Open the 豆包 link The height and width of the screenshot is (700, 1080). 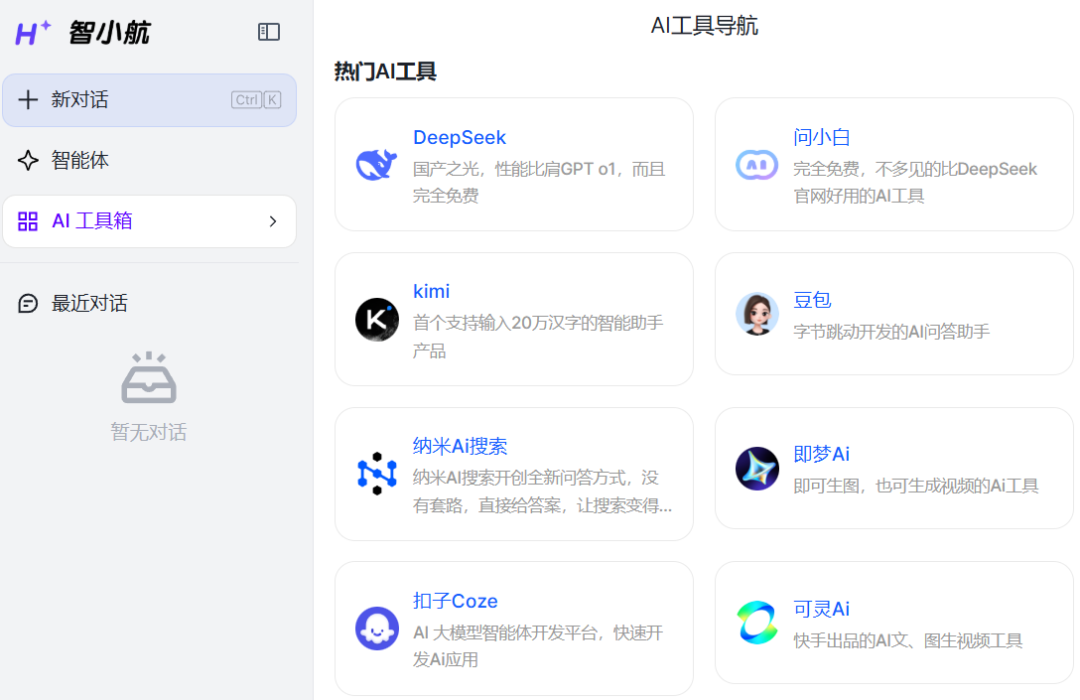812,300
